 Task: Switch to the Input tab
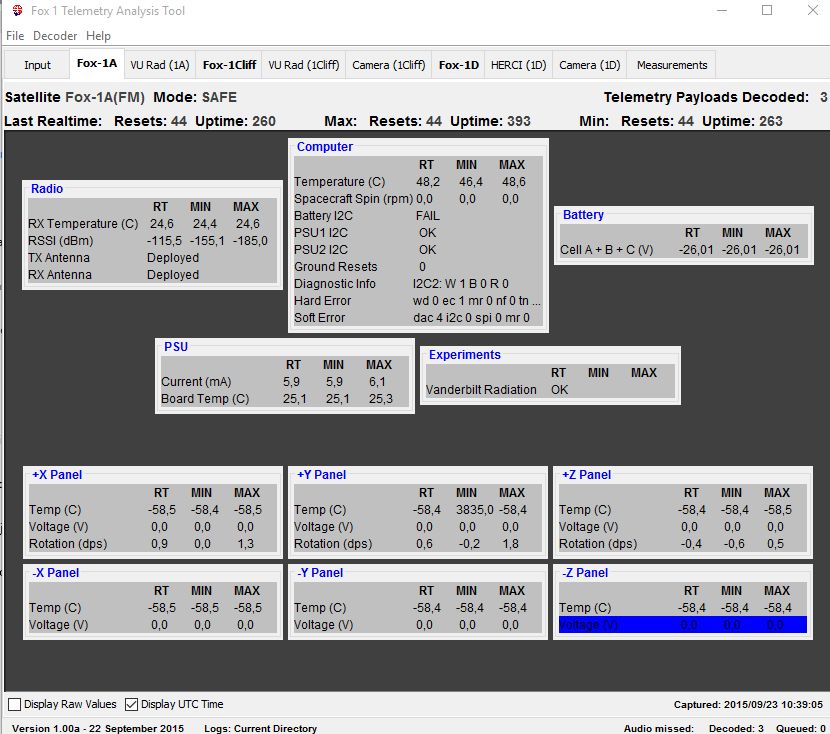(x=36, y=64)
